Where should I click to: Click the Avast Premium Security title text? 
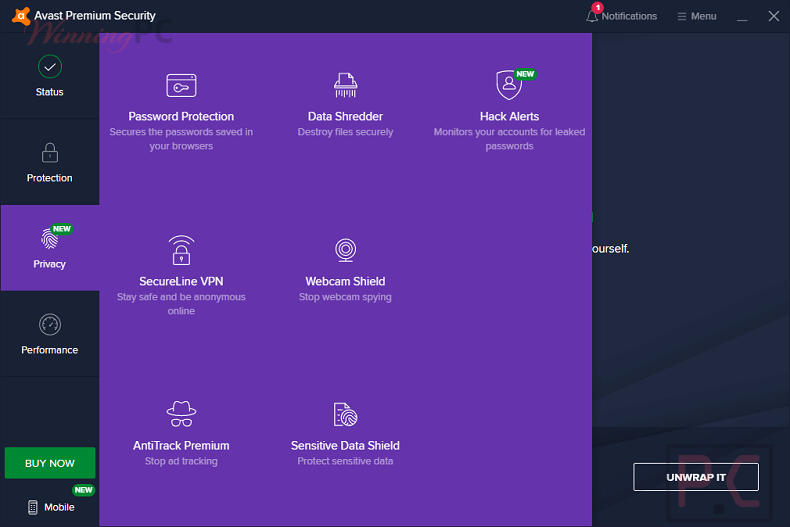[95, 16]
